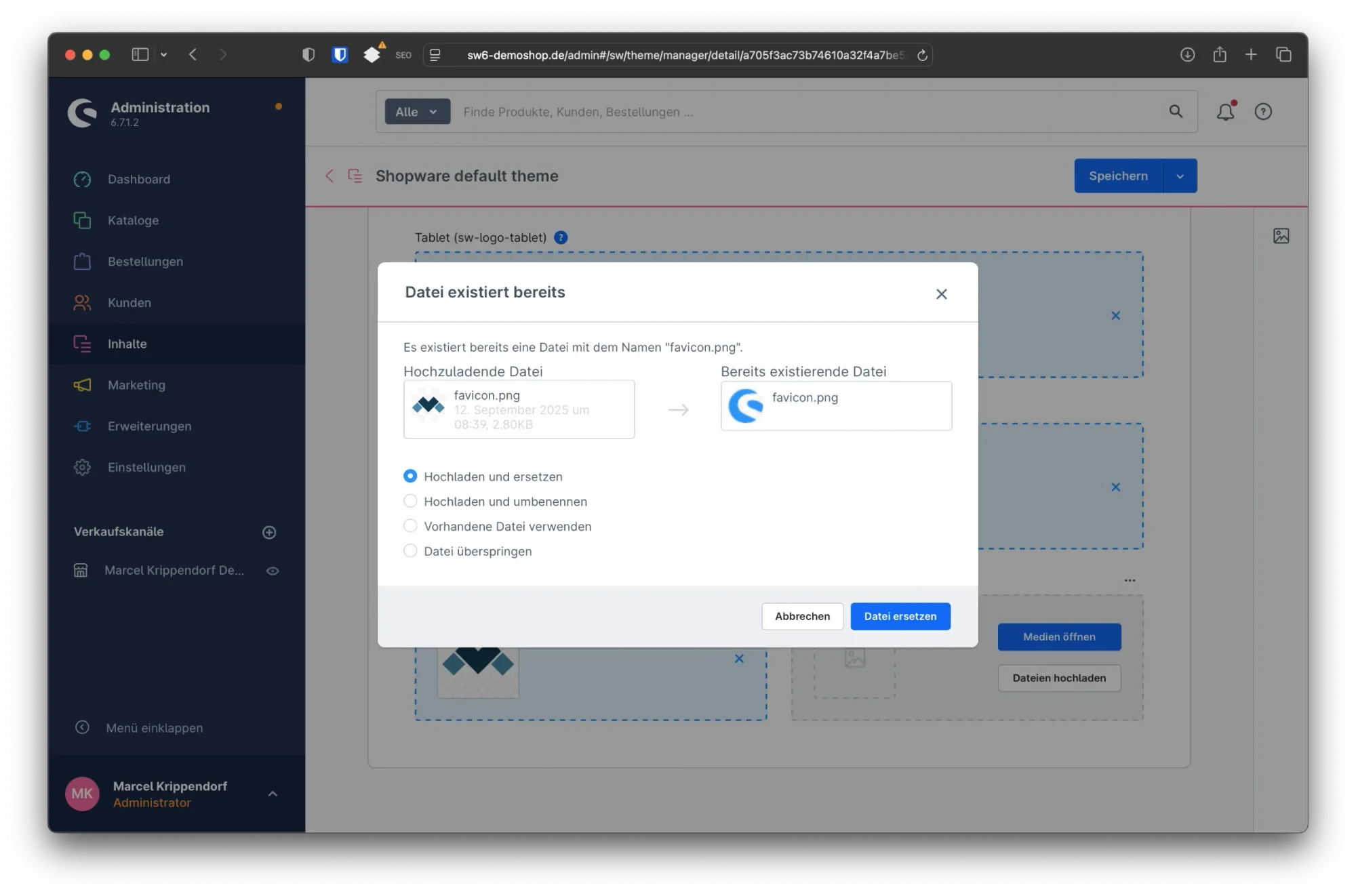The height and width of the screenshot is (896, 1356).
Task: Open the Alle search scope dropdown
Action: point(416,111)
